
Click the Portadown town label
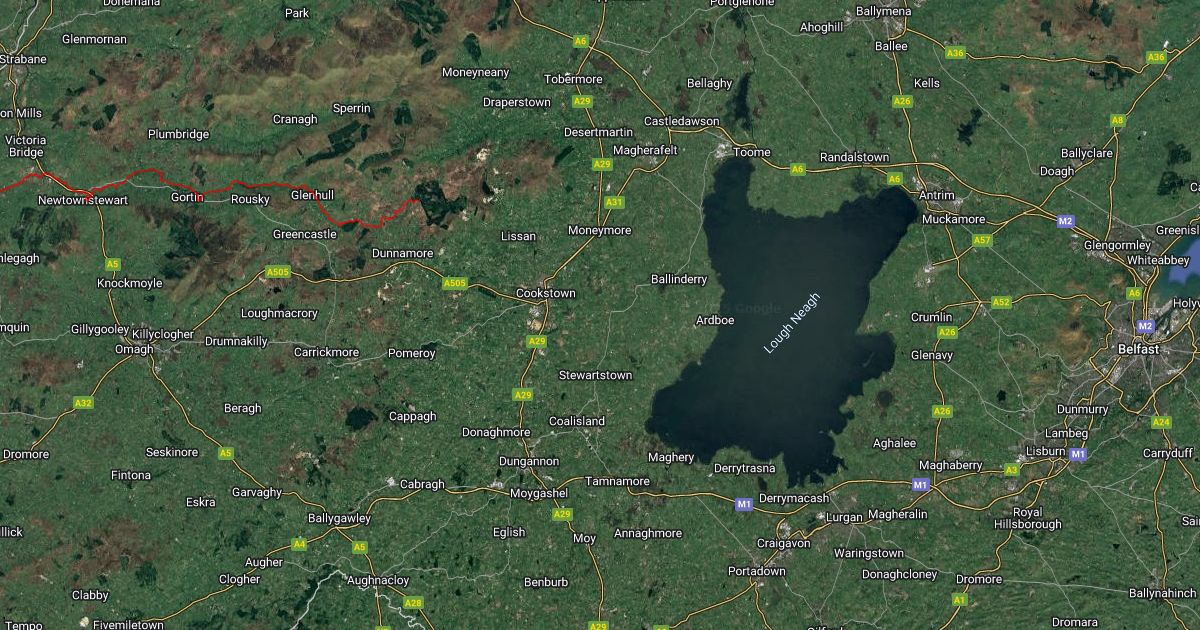(756, 571)
